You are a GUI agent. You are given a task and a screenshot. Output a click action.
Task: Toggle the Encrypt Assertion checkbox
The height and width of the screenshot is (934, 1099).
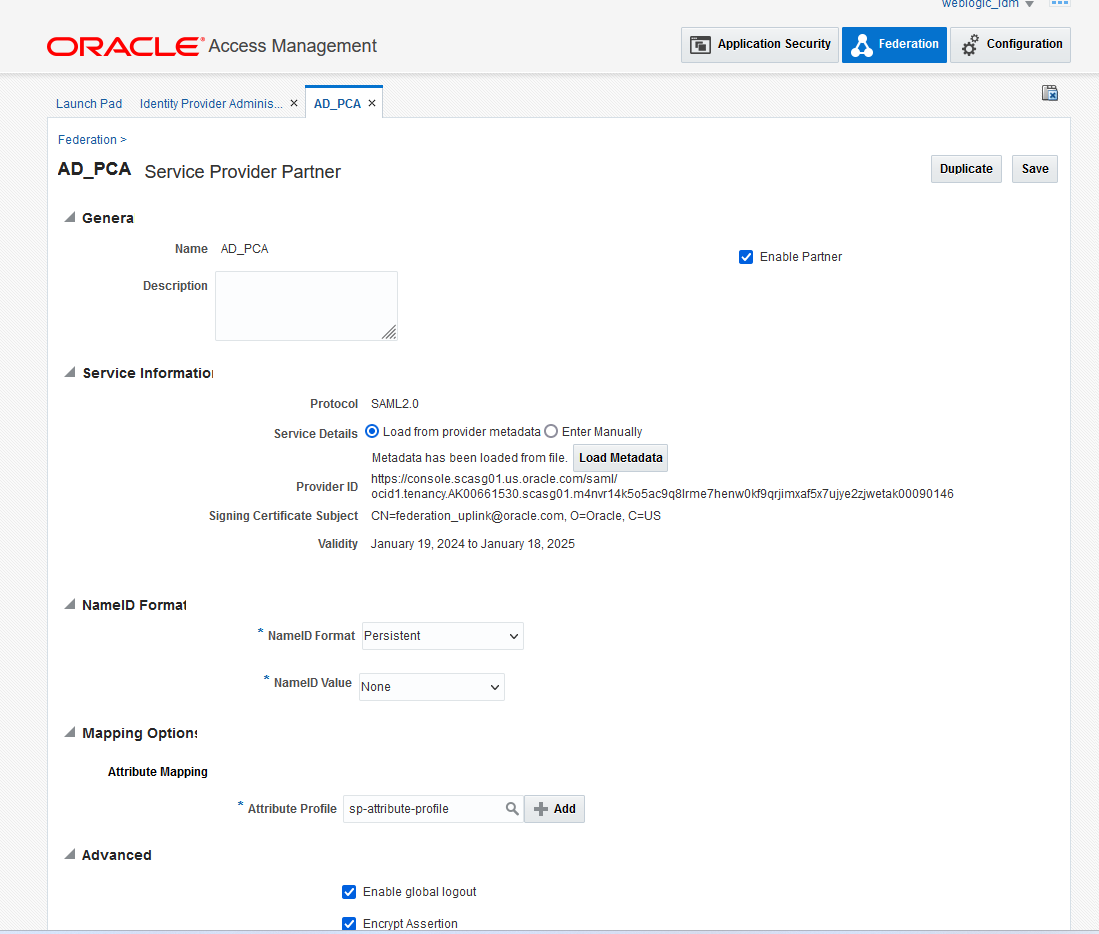click(348, 924)
